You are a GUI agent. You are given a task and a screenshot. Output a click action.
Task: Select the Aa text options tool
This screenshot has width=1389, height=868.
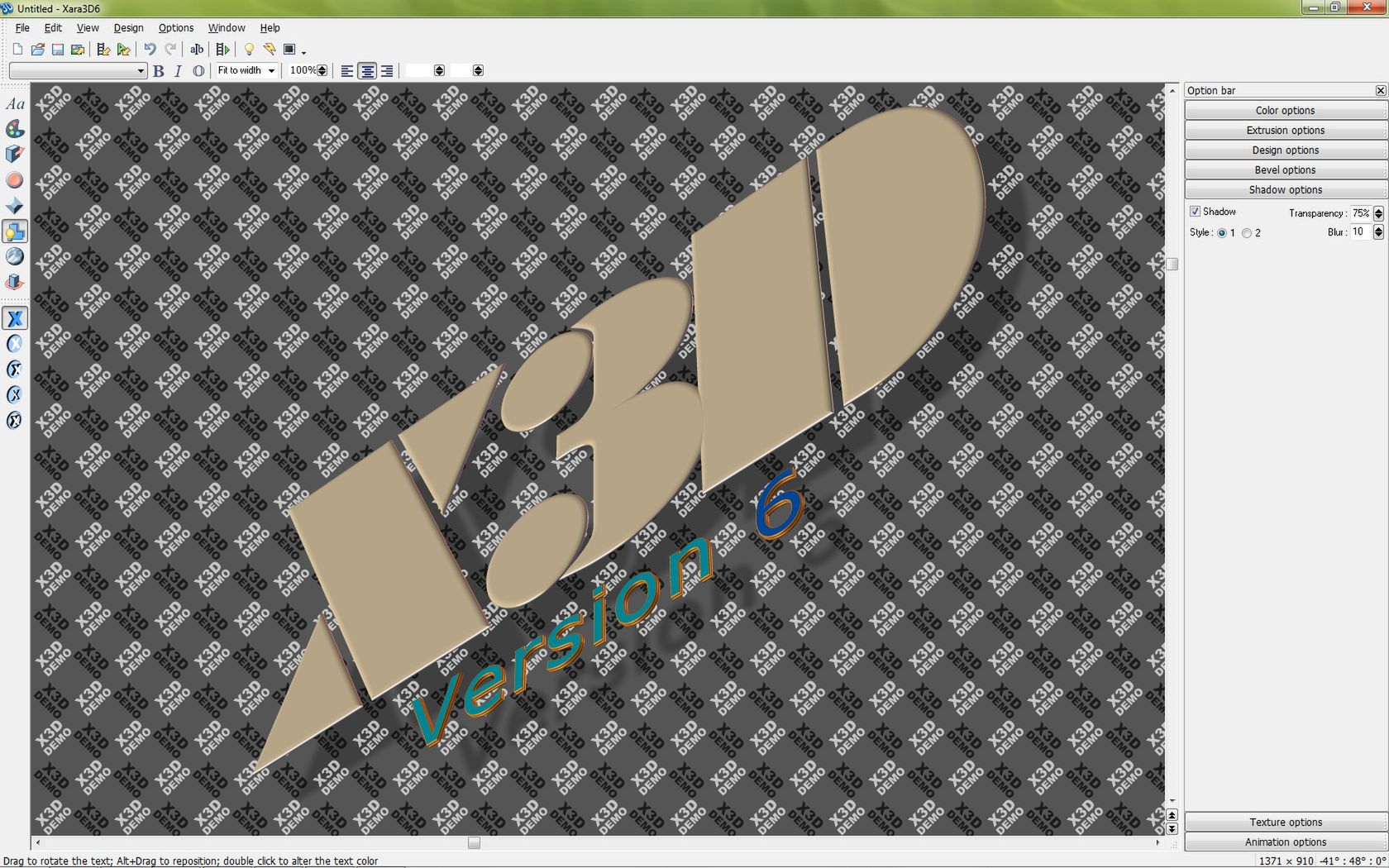15,104
